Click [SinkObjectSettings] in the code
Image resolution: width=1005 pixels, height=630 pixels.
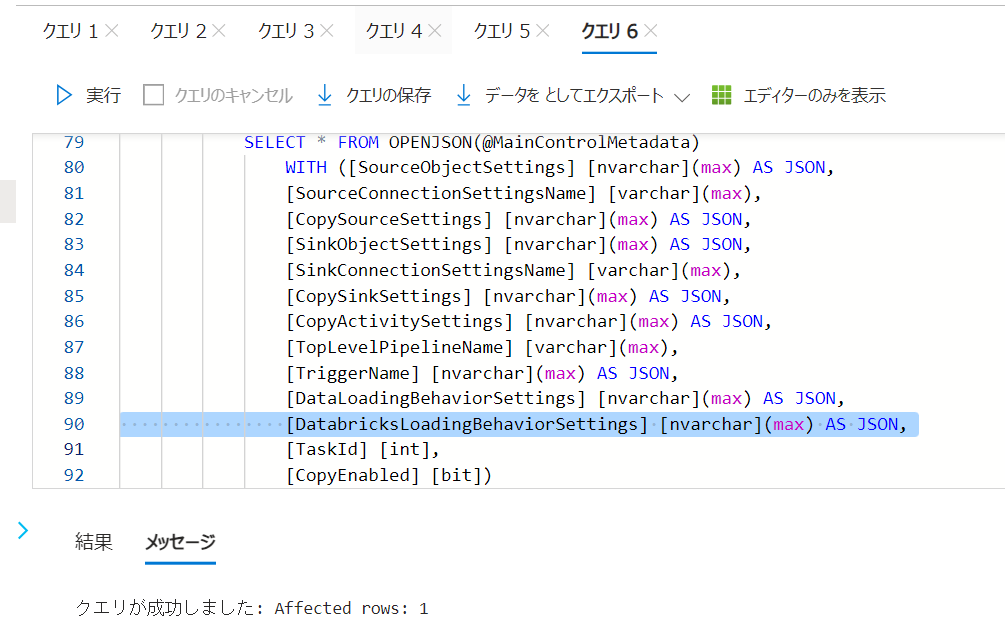389,245
